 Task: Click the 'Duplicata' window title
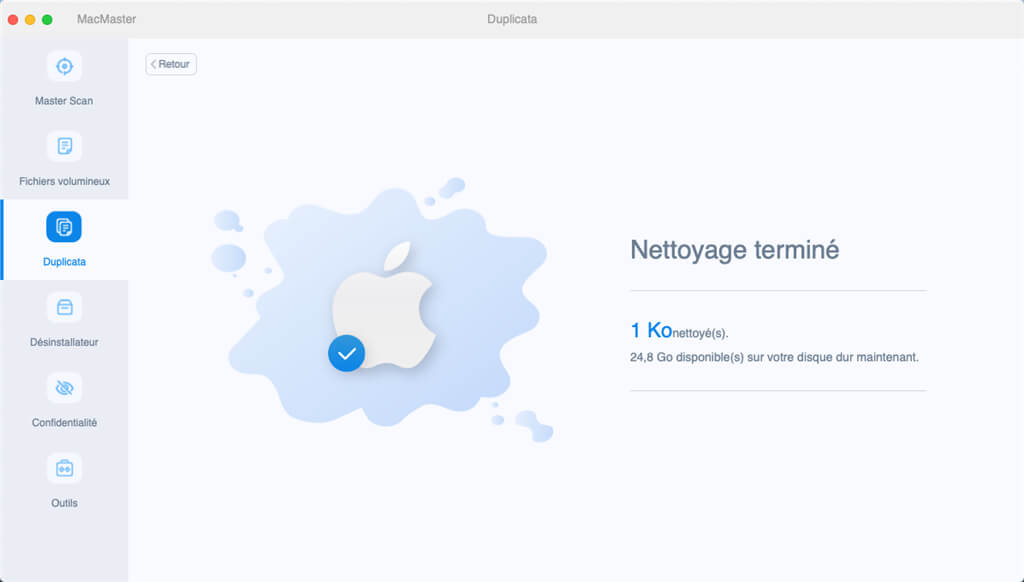coord(512,19)
